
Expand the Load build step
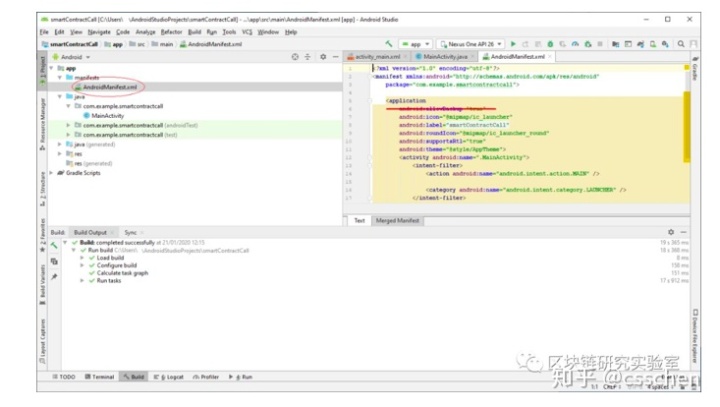coord(82,258)
